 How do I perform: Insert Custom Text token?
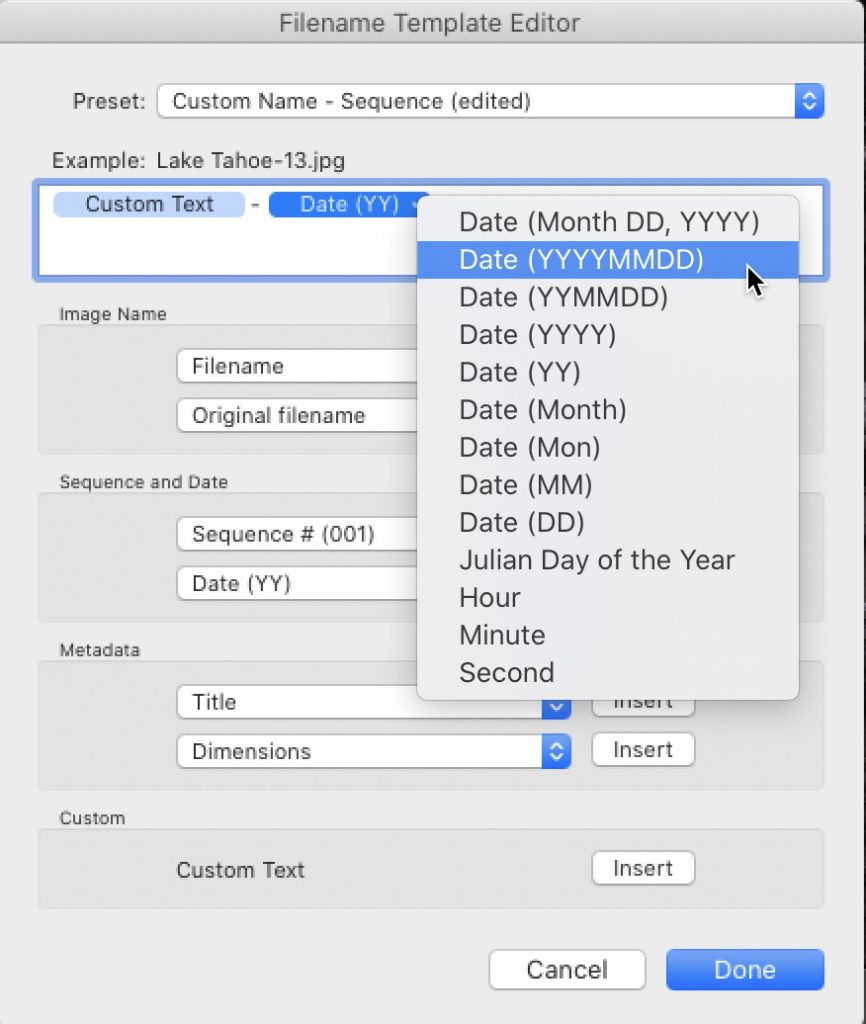click(x=643, y=868)
